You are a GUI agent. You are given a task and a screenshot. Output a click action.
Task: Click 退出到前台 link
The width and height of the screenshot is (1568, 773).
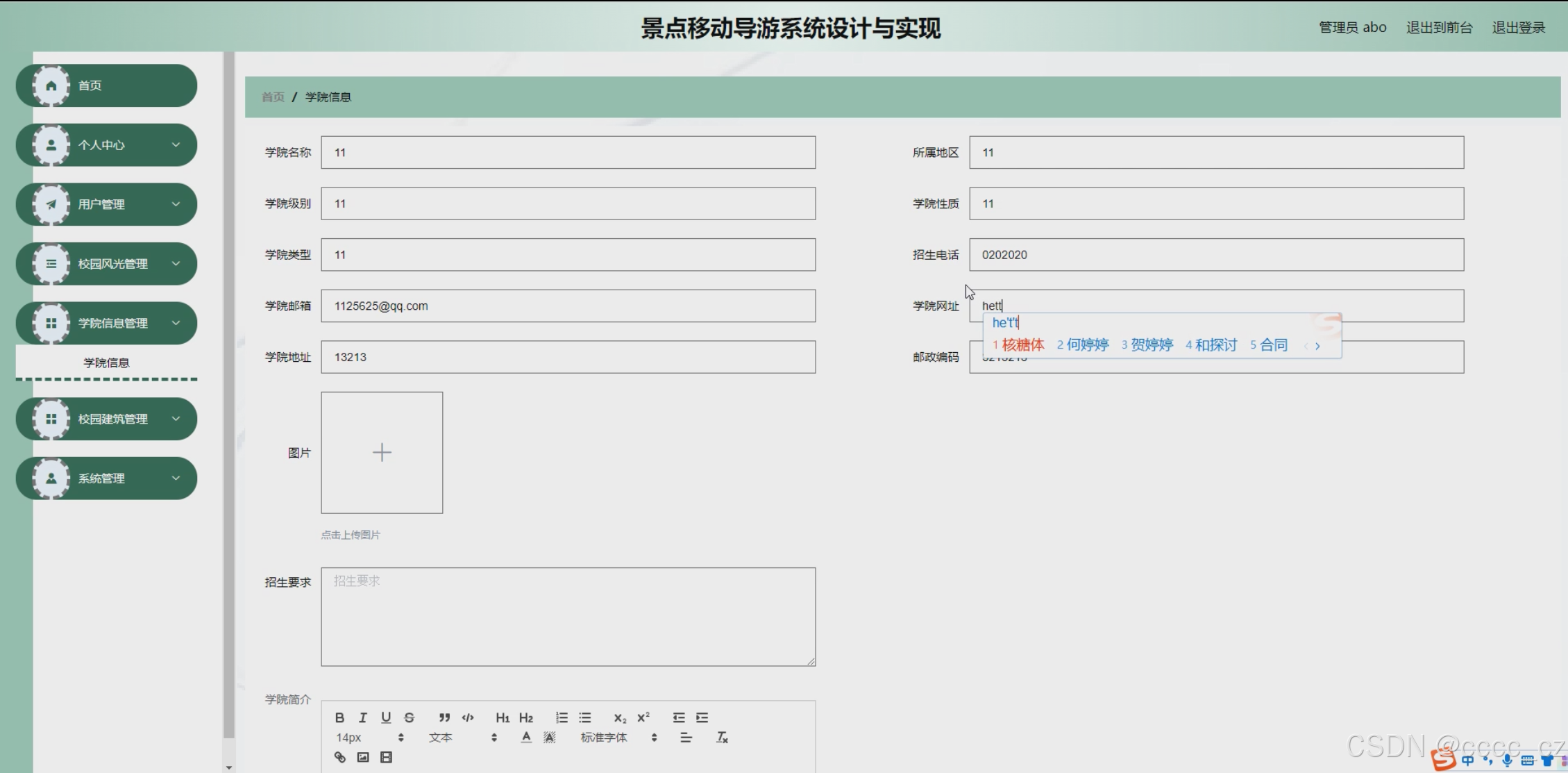pyautogui.click(x=1439, y=28)
